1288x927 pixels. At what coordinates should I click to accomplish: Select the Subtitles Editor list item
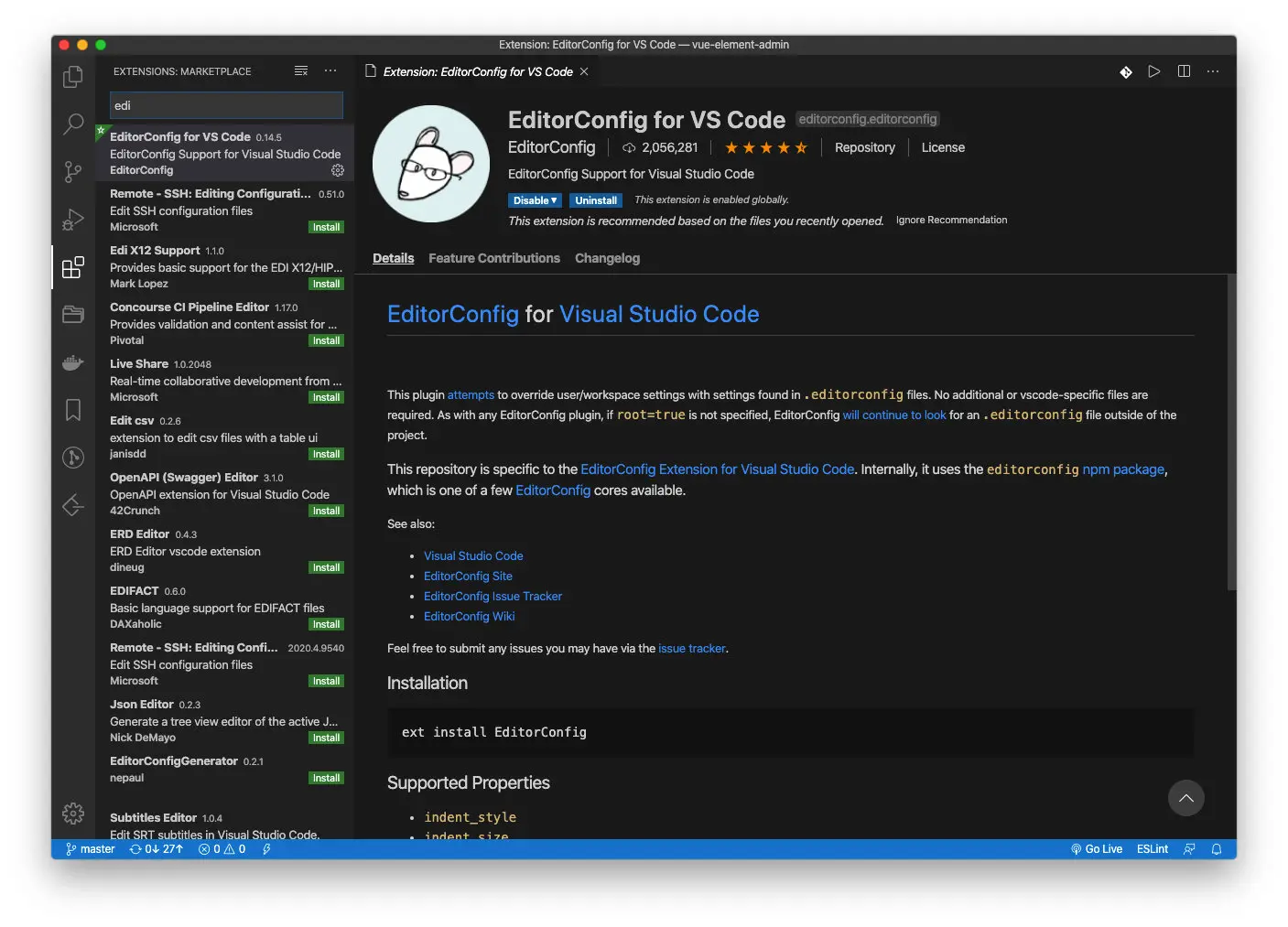coord(225,823)
